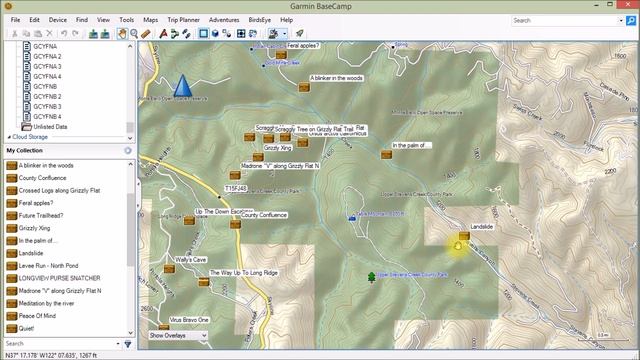This screenshot has width=640, height=360.
Task: Select 'LONGVIEW PURSE SNATCHER' list item
Action: pos(59,278)
